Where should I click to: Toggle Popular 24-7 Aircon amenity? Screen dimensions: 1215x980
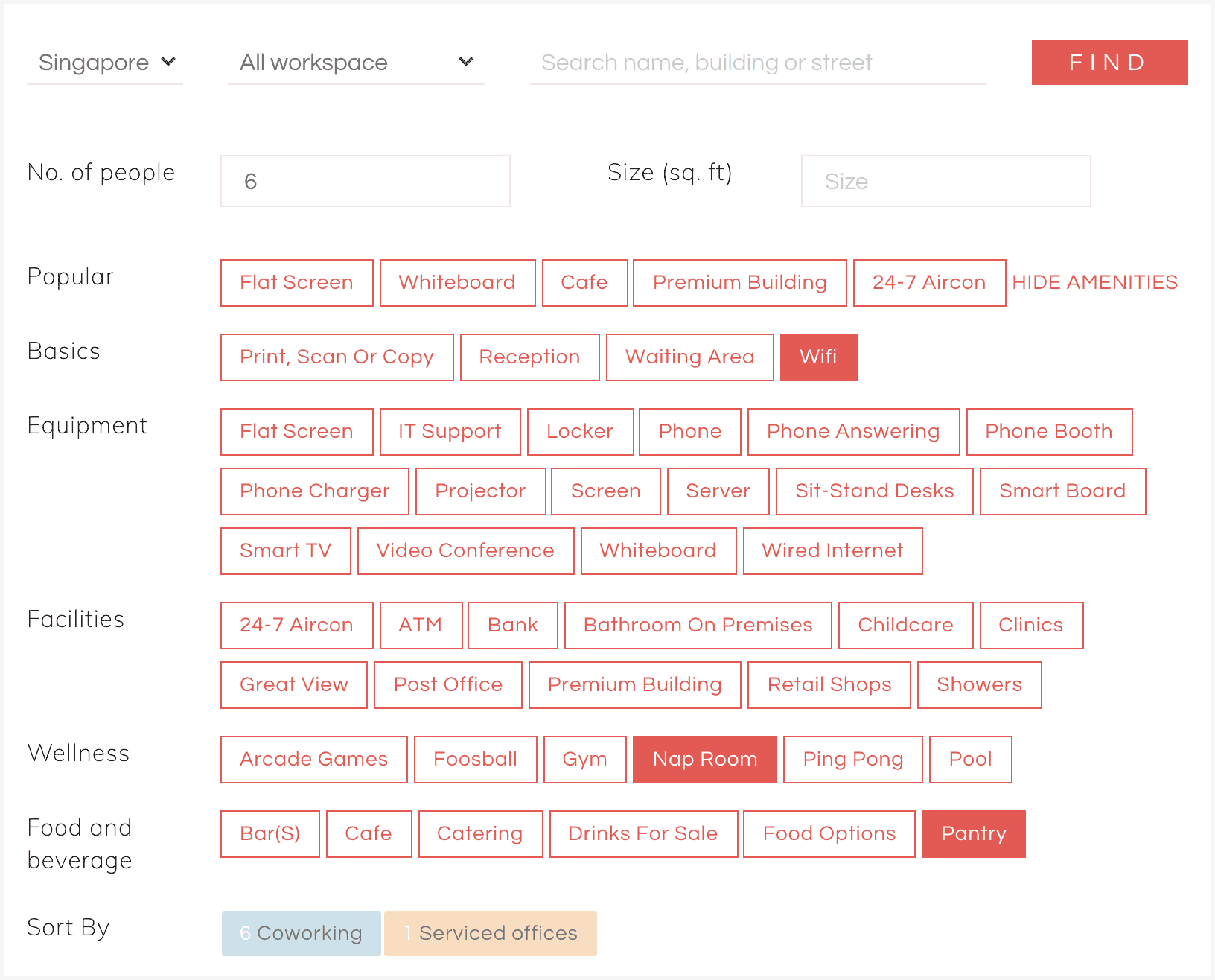(929, 283)
